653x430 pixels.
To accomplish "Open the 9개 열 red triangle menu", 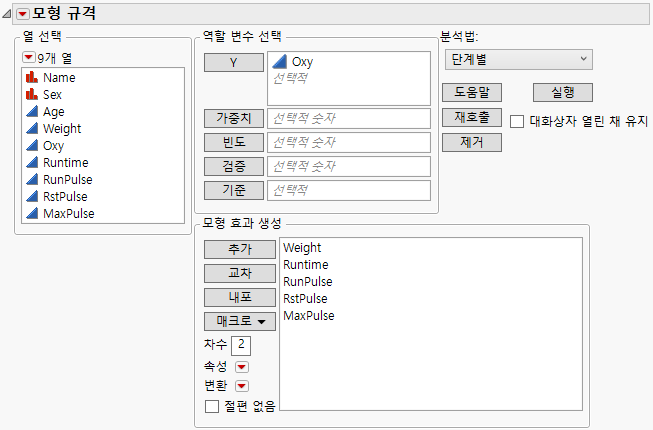I will click(28, 57).
